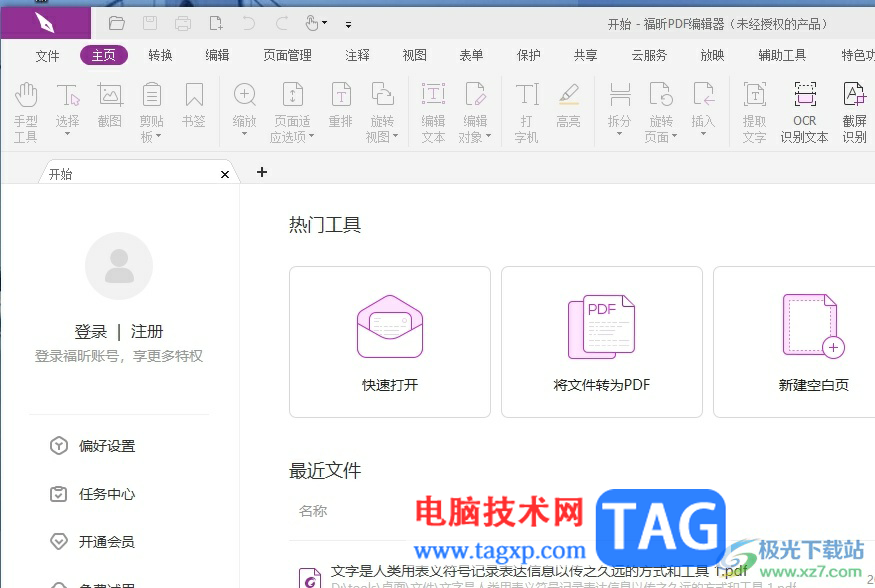This screenshot has height=588, width=875.
Task: Open the Page Management (页面管理) tab
Action: click(287, 55)
